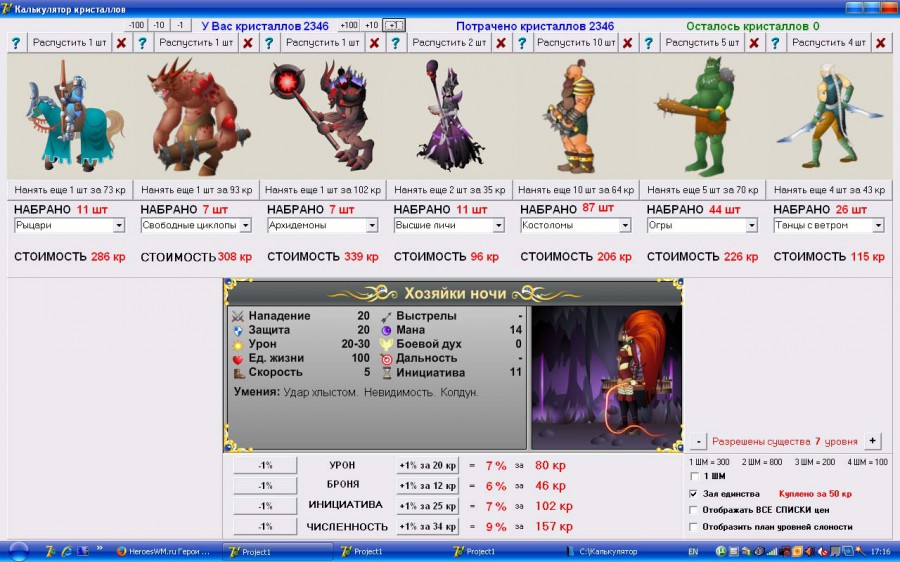Dismiss 5 units with Распустить 5 шт
900x562 pixels.
click(702, 43)
